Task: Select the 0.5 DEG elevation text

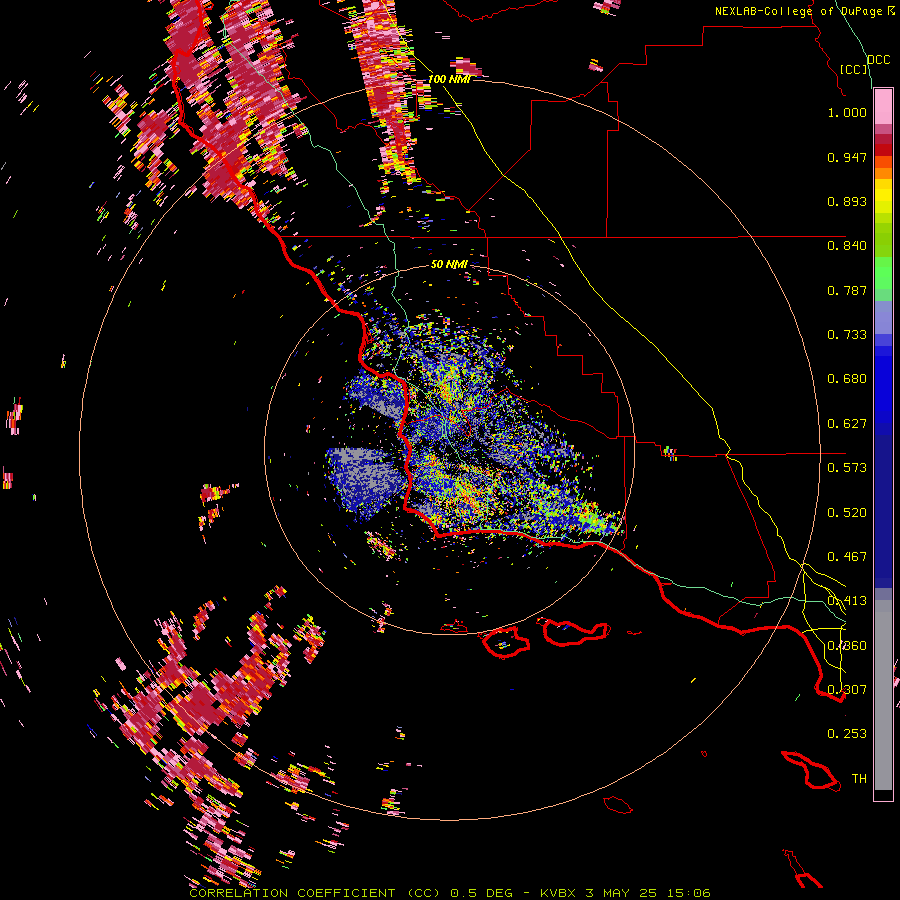Action: pyautogui.click(x=483, y=893)
